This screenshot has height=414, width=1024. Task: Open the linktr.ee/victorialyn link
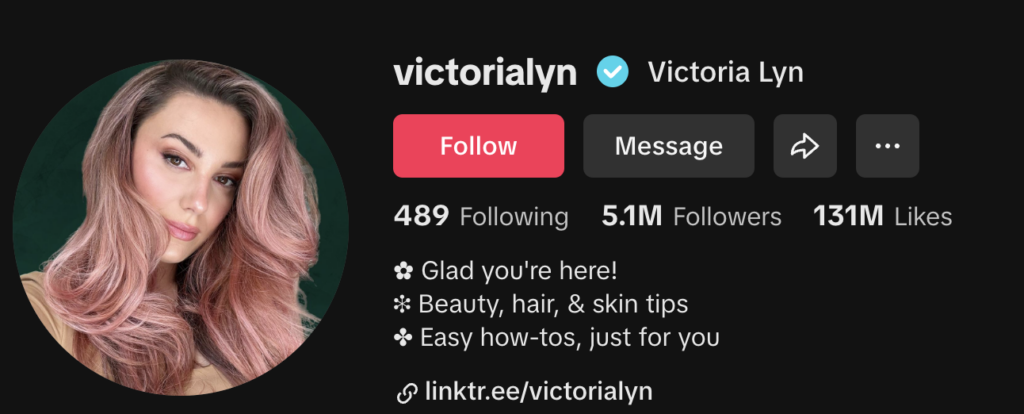[x=539, y=392]
